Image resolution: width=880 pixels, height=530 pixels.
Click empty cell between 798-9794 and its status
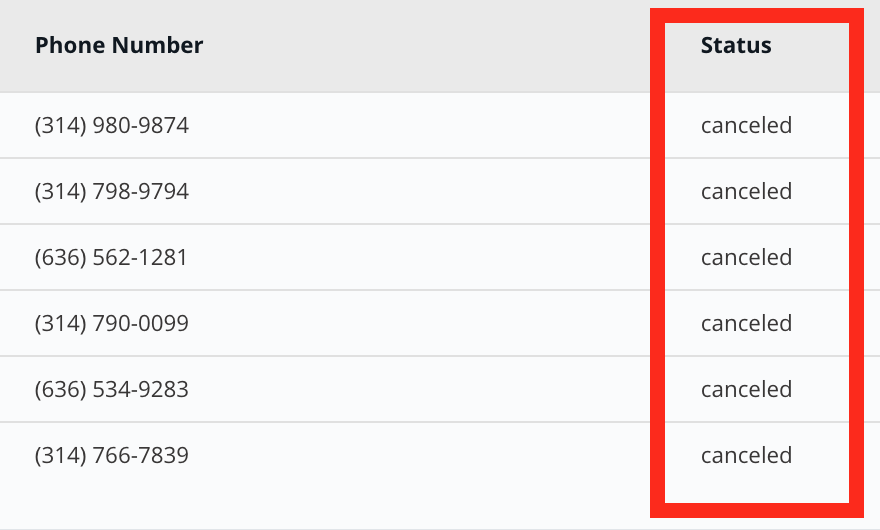click(x=421, y=191)
